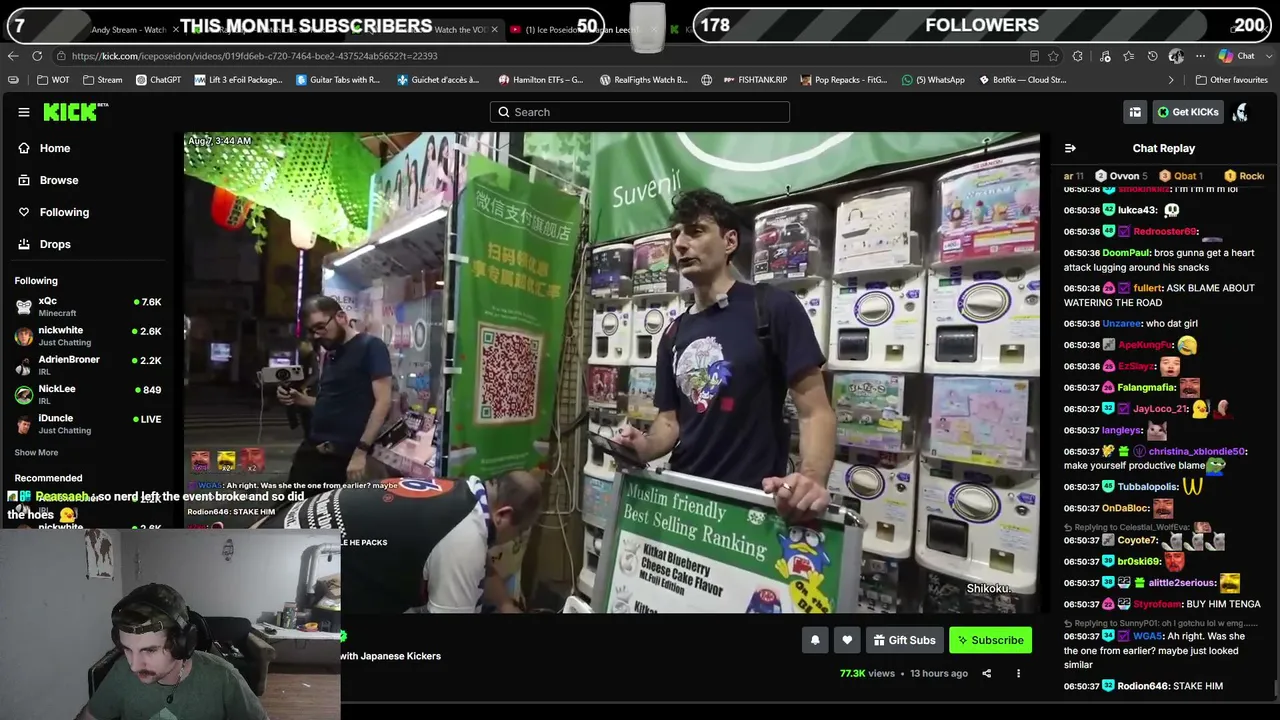Viewport: 1280px width, 720px height.
Task: Open xQc channel in Following list
Action: (88, 307)
